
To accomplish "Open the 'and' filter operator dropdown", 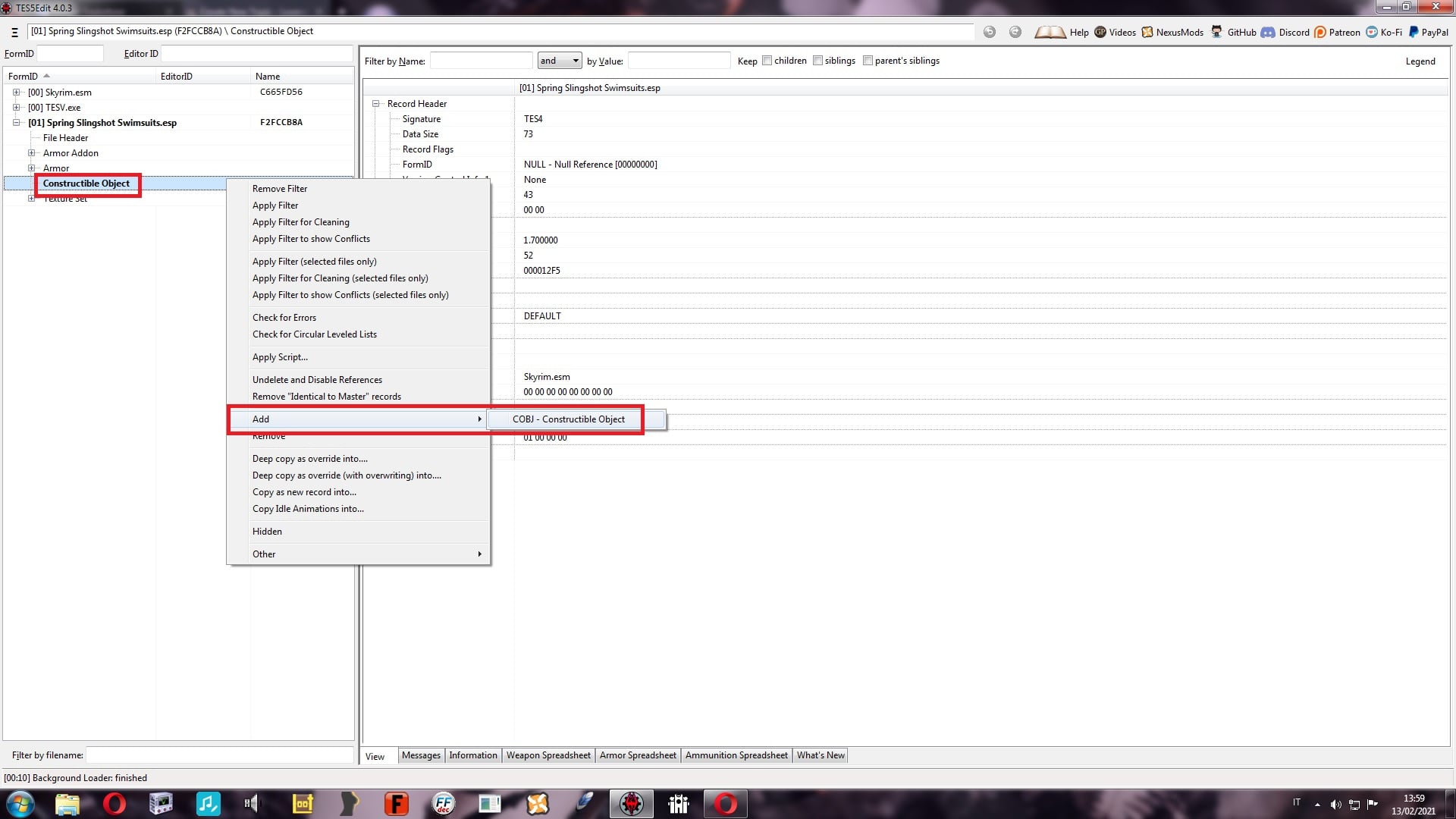I will pos(560,61).
